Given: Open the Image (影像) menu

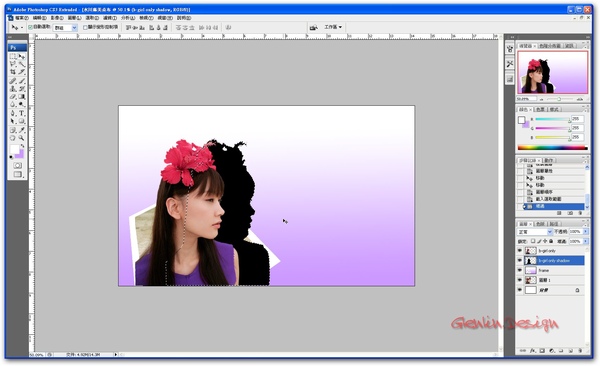Looking at the screenshot, I should 57,18.
